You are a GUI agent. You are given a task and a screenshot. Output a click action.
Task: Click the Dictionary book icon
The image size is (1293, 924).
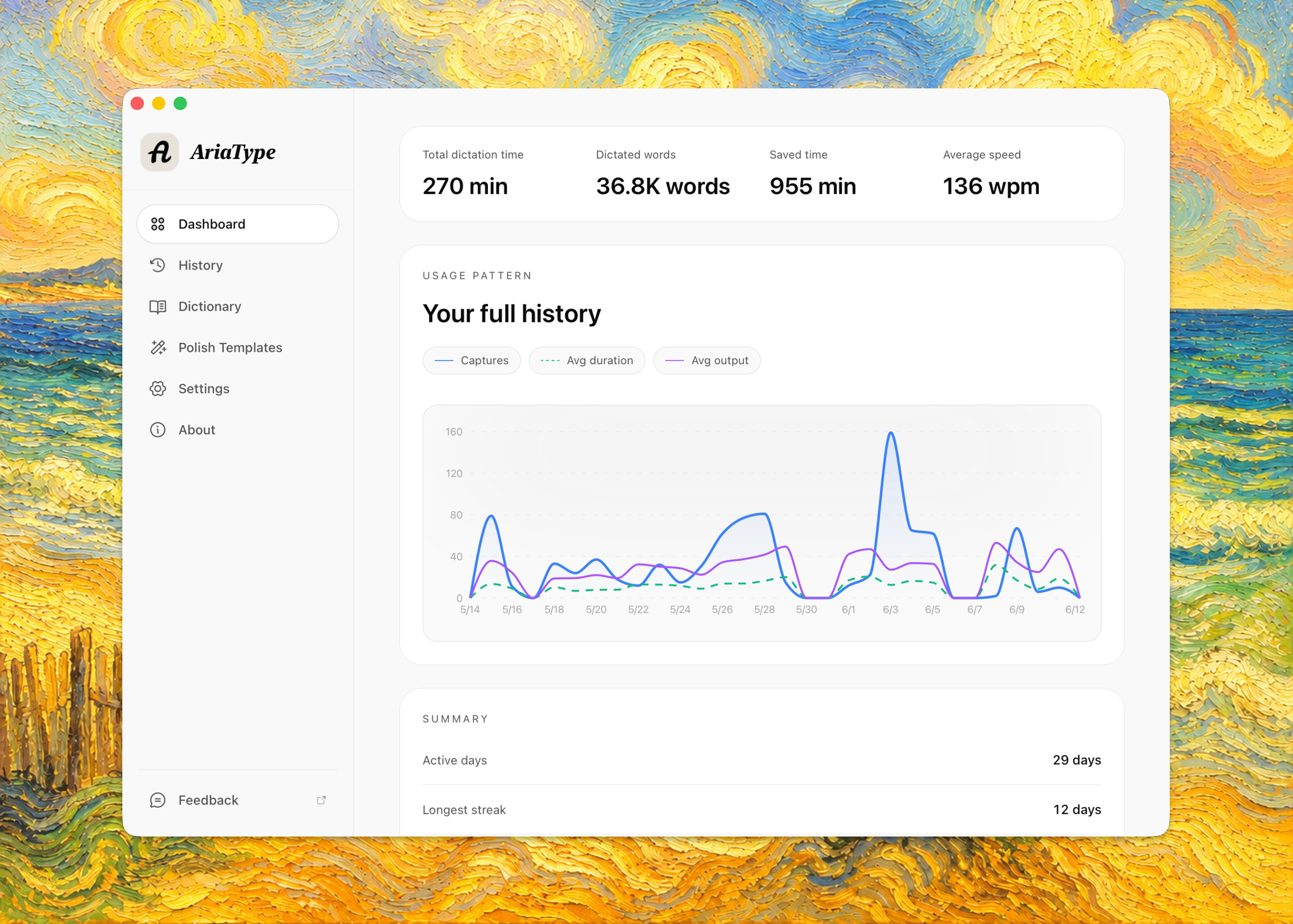tap(158, 307)
